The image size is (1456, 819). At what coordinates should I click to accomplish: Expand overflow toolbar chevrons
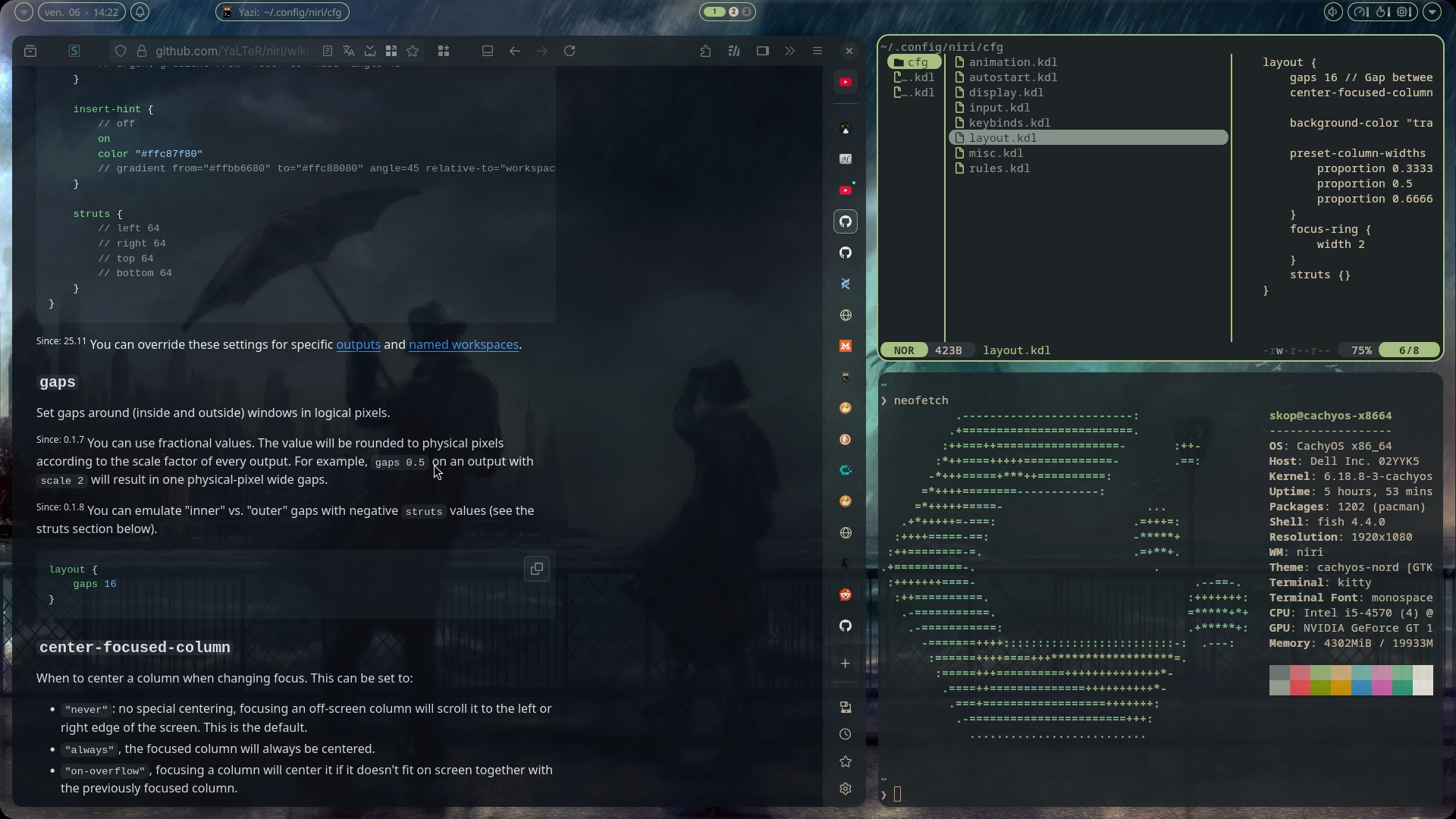pyautogui.click(x=790, y=51)
